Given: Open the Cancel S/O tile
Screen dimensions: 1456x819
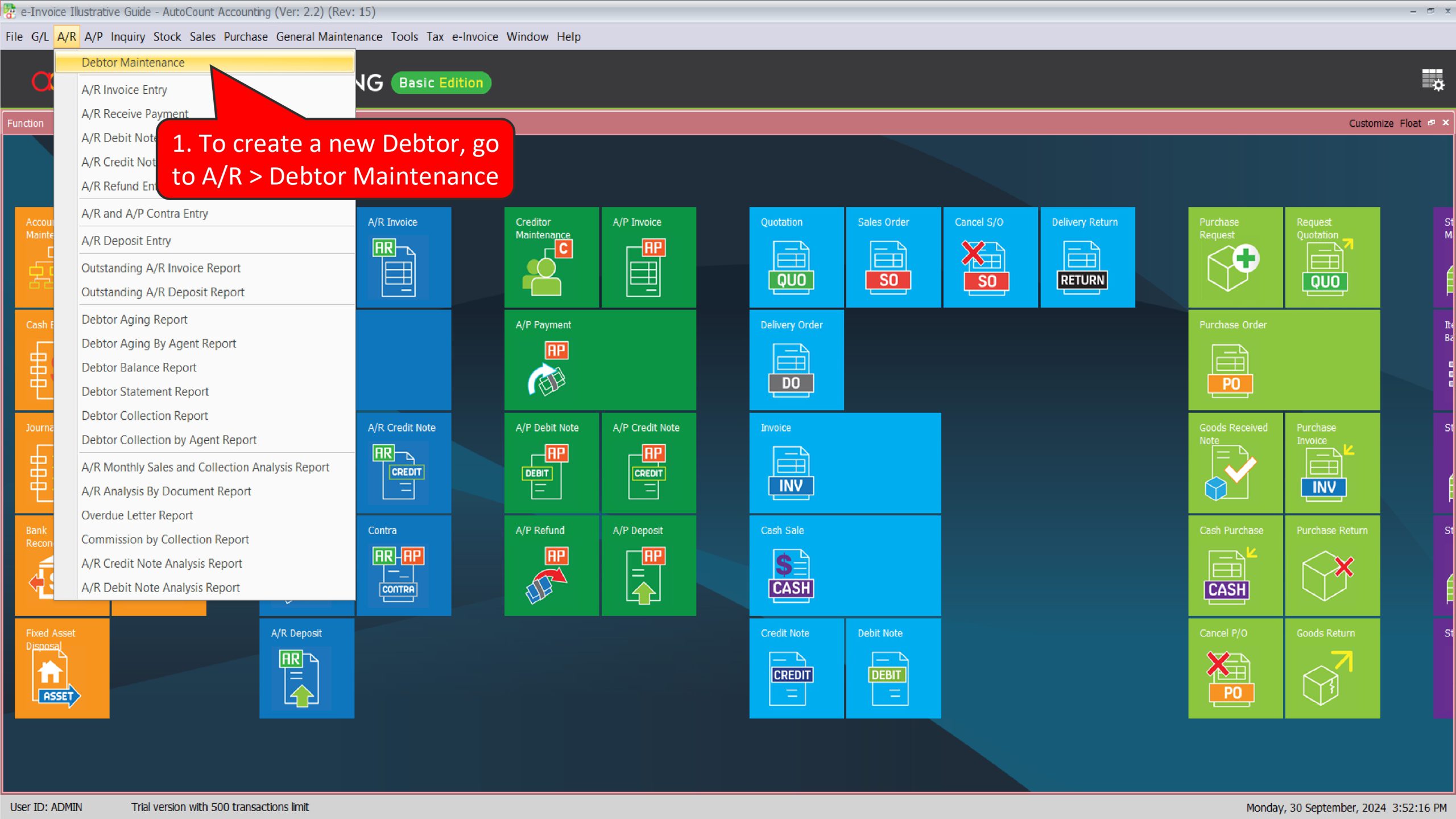Looking at the screenshot, I should 990,257.
